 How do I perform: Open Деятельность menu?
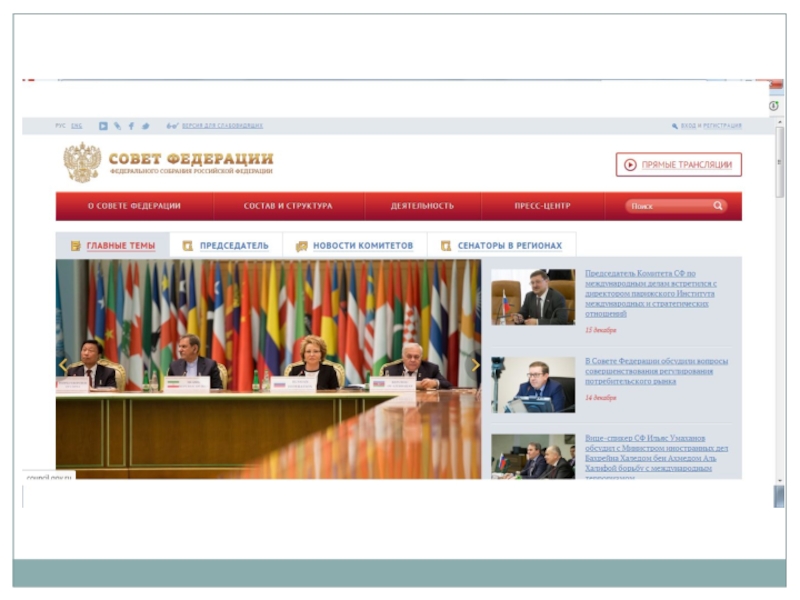(422, 206)
